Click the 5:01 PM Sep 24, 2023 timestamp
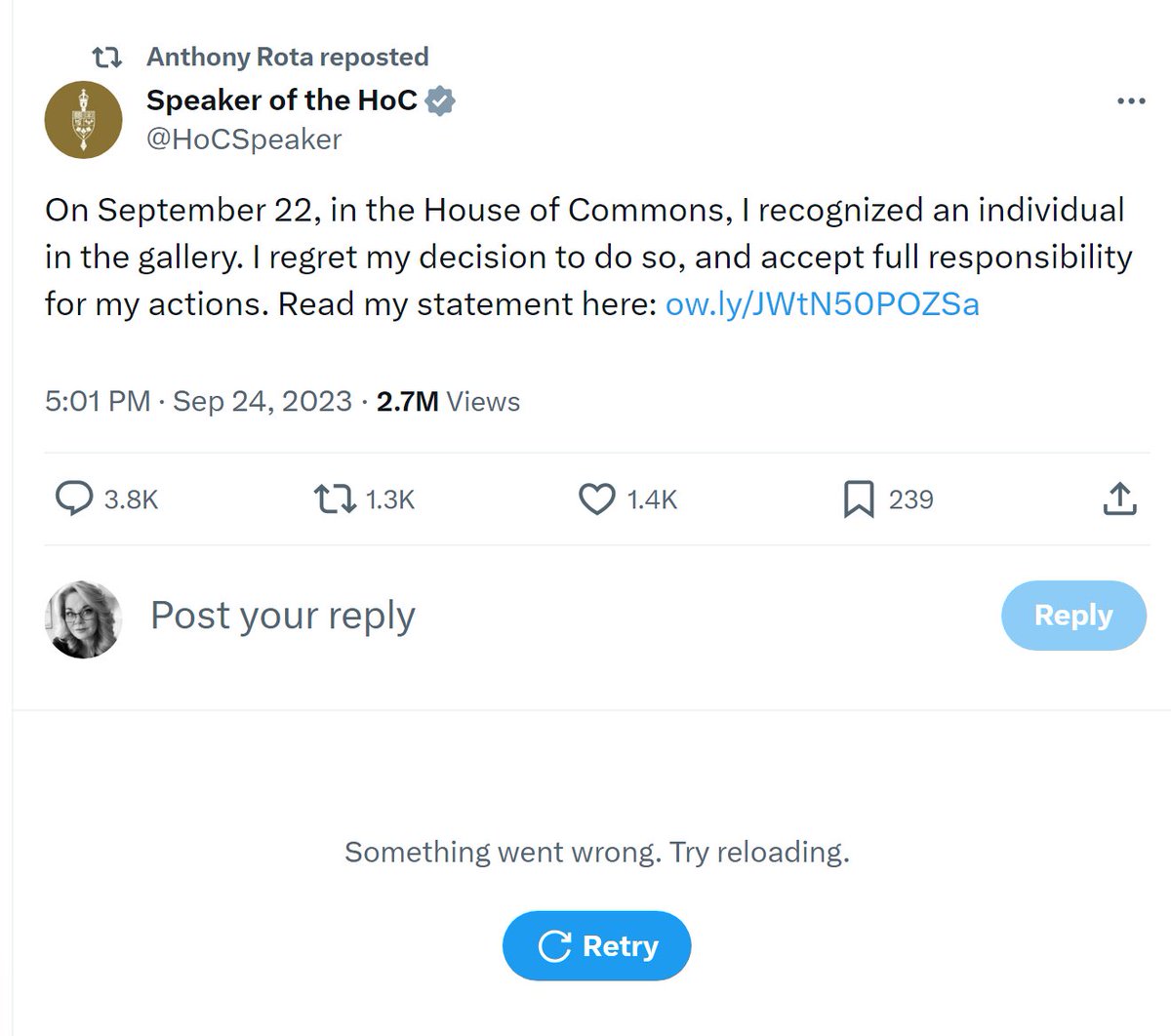The image size is (1171, 1036). (x=198, y=402)
